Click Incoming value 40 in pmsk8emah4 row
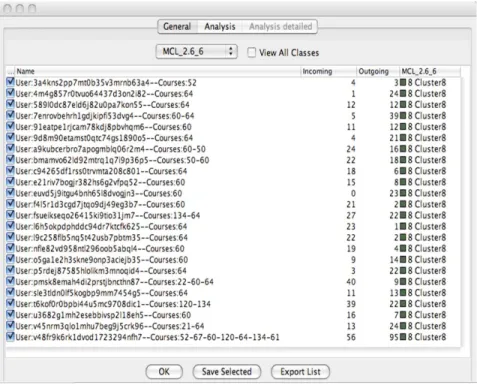 (x=351, y=282)
